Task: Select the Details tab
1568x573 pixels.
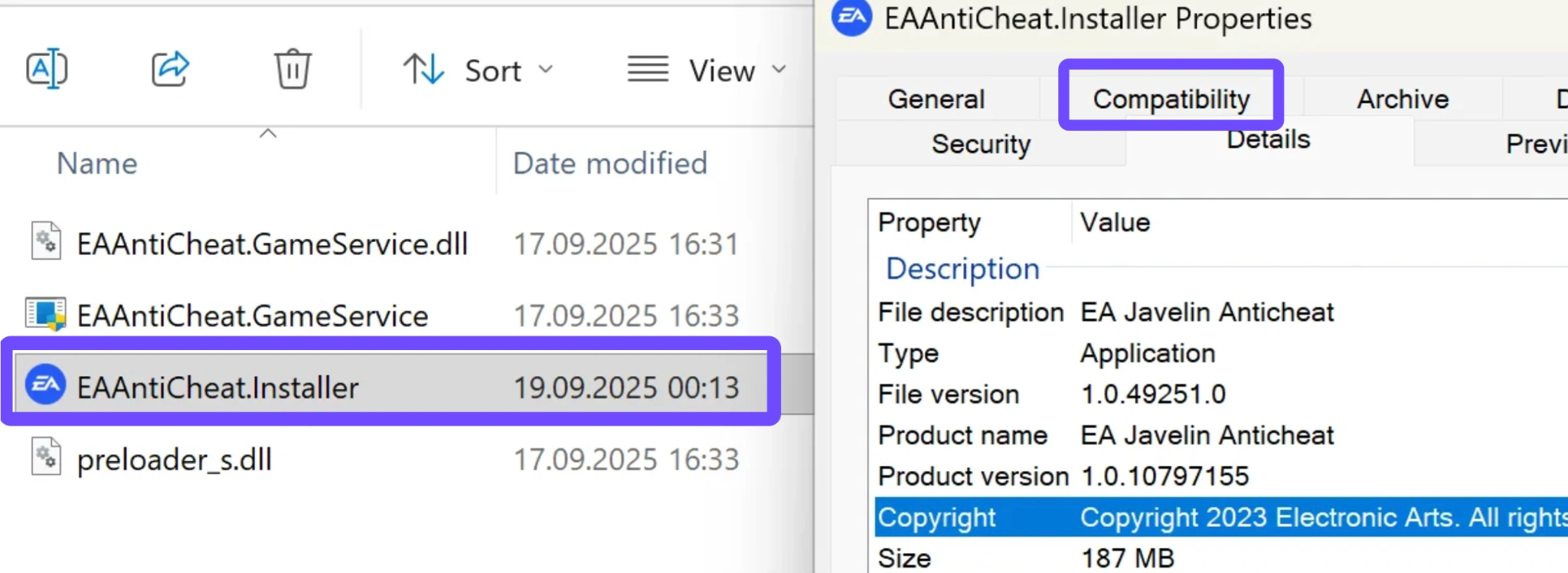Action: coord(1269,139)
